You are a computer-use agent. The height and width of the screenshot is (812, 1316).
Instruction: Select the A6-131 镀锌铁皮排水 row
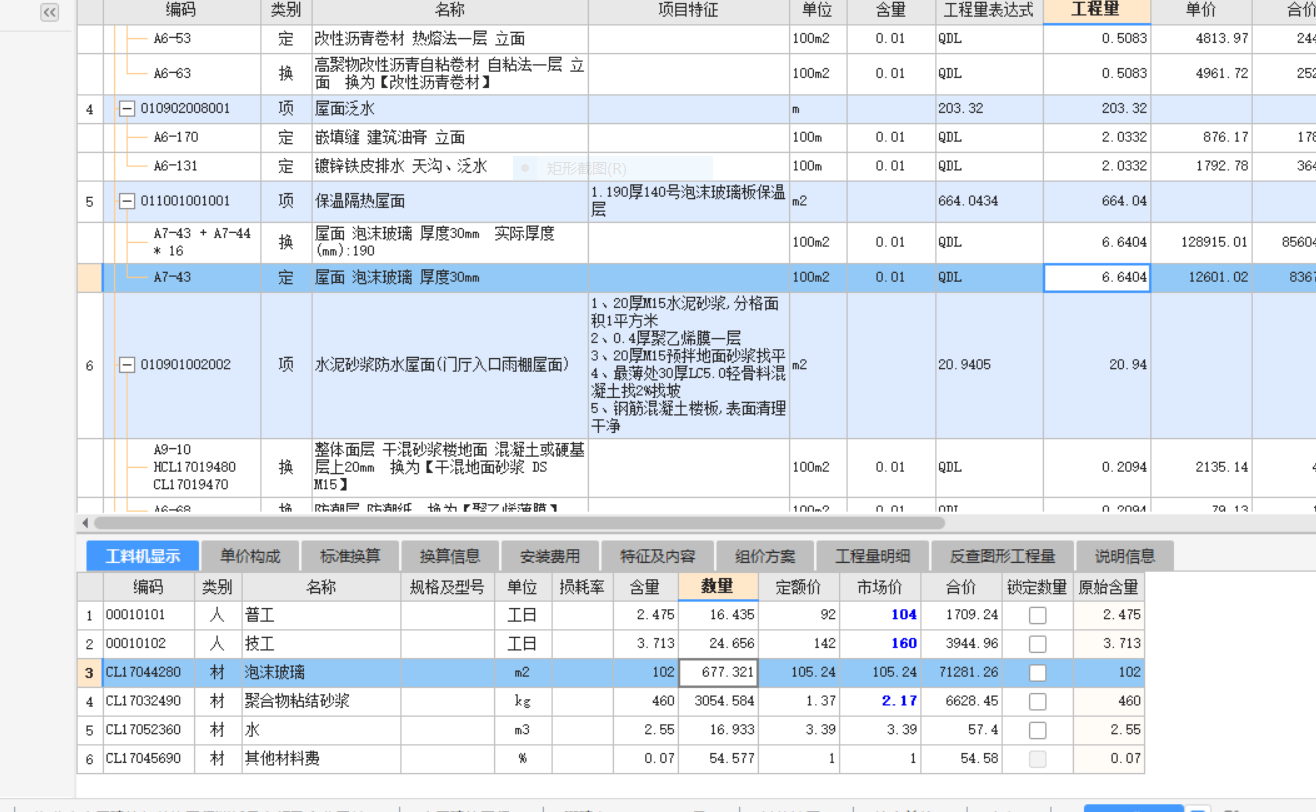pos(182,167)
